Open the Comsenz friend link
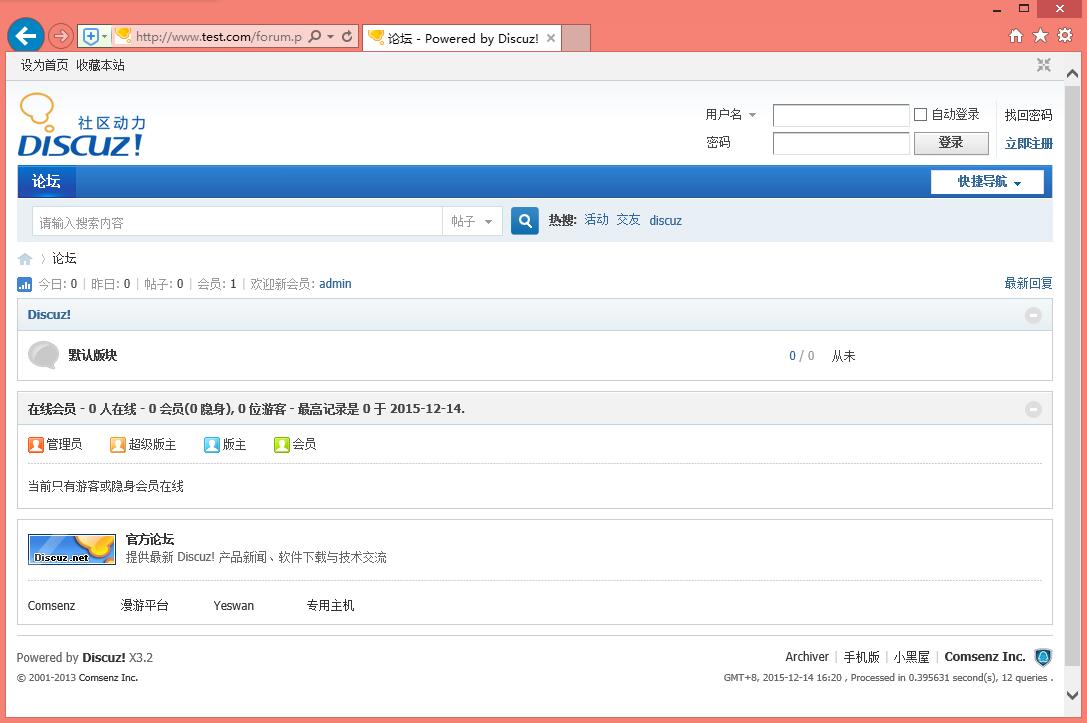The height and width of the screenshot is (723, 1087). (x=51, y=605)
